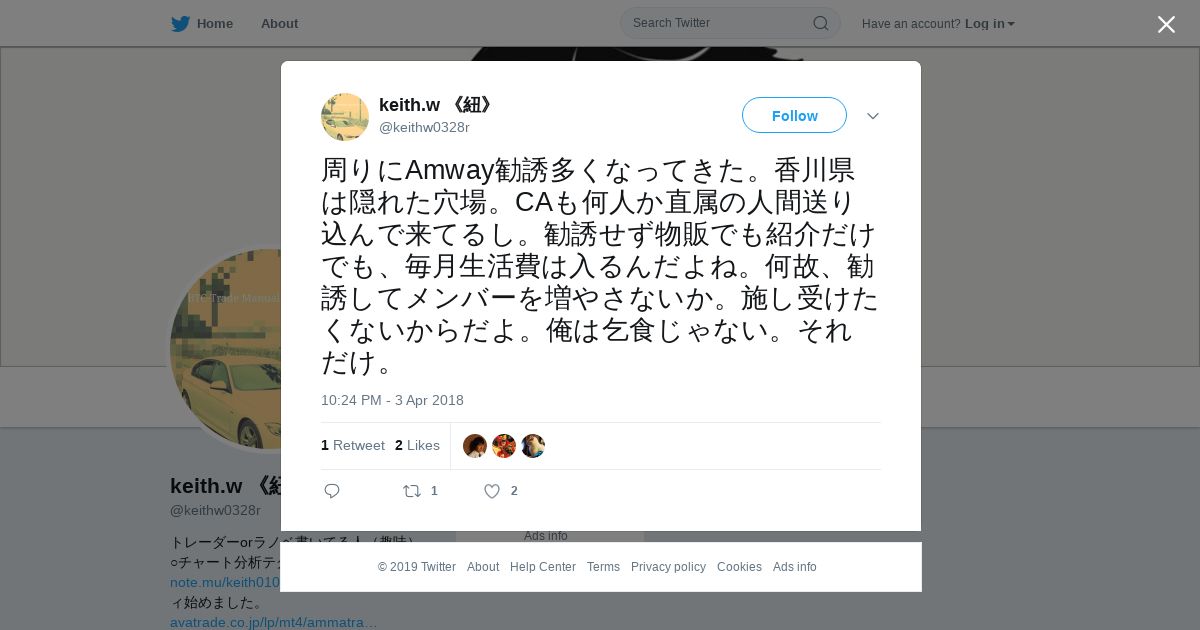Viewport: 1200px width, 630px height.
Task: Open Help Center in the footer
Action: click(x=543, y=567)
